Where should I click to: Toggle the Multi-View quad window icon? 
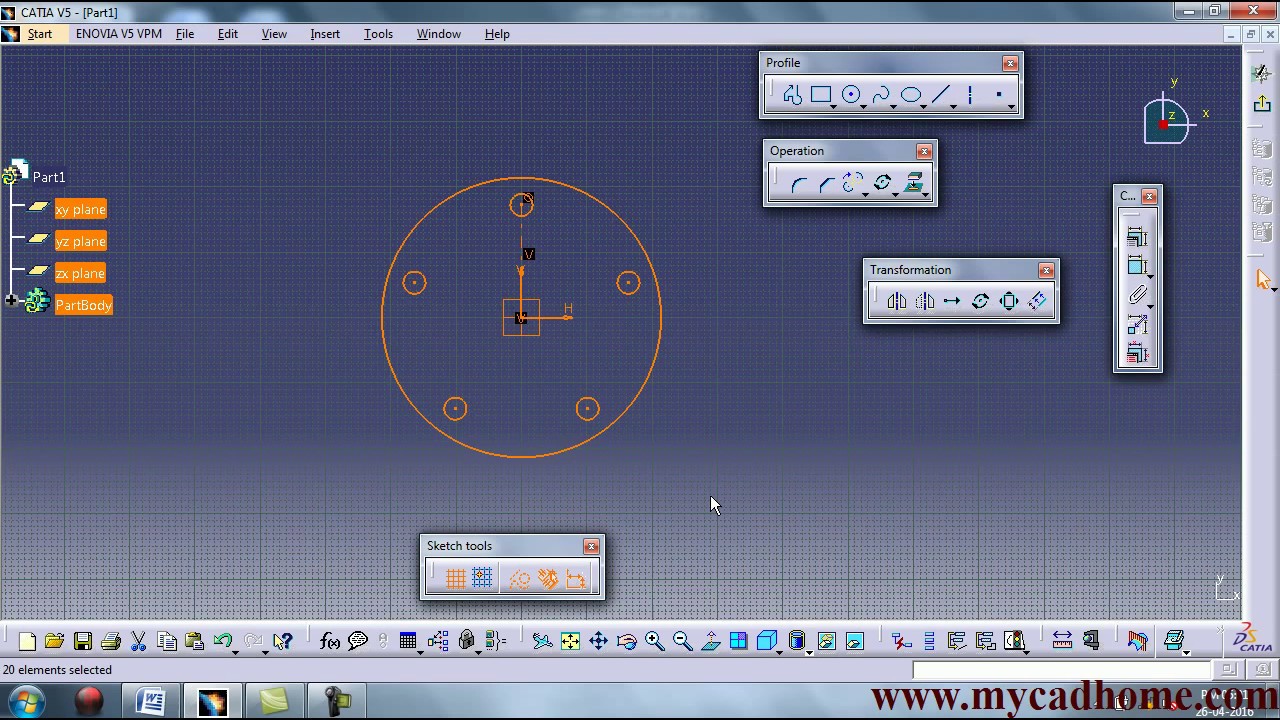[x=739, y=641]
